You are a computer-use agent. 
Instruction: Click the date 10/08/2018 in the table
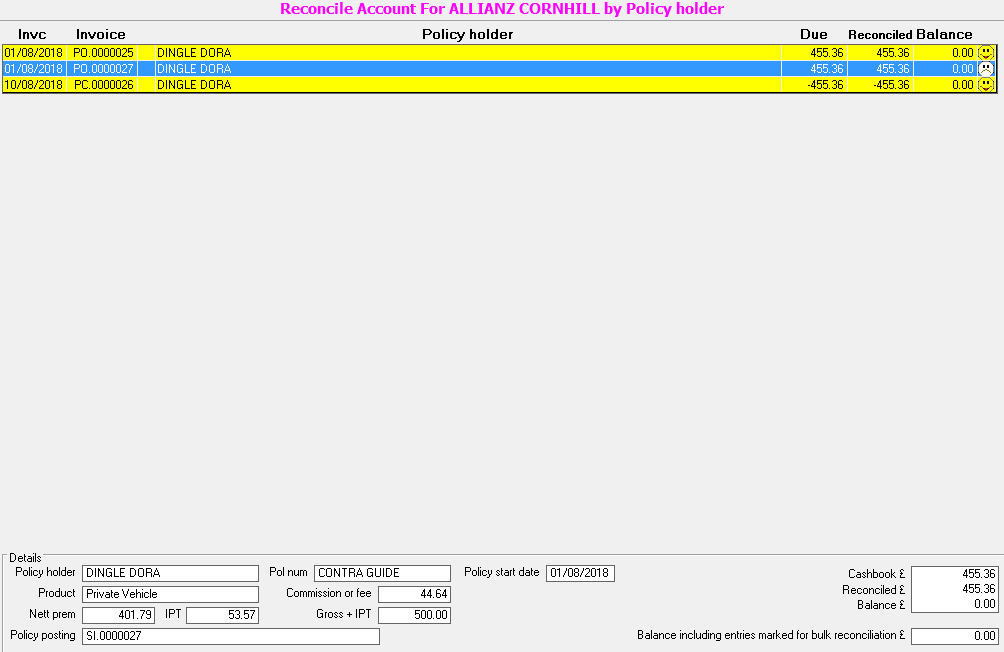pos(34,85)
